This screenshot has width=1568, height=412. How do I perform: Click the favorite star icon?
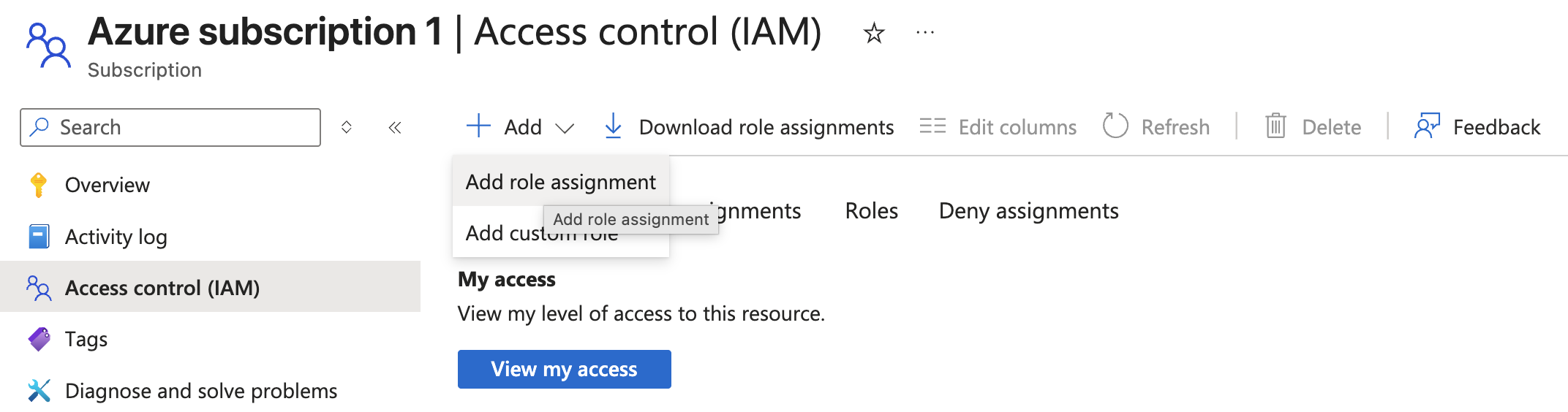click(x=874, y=33)
